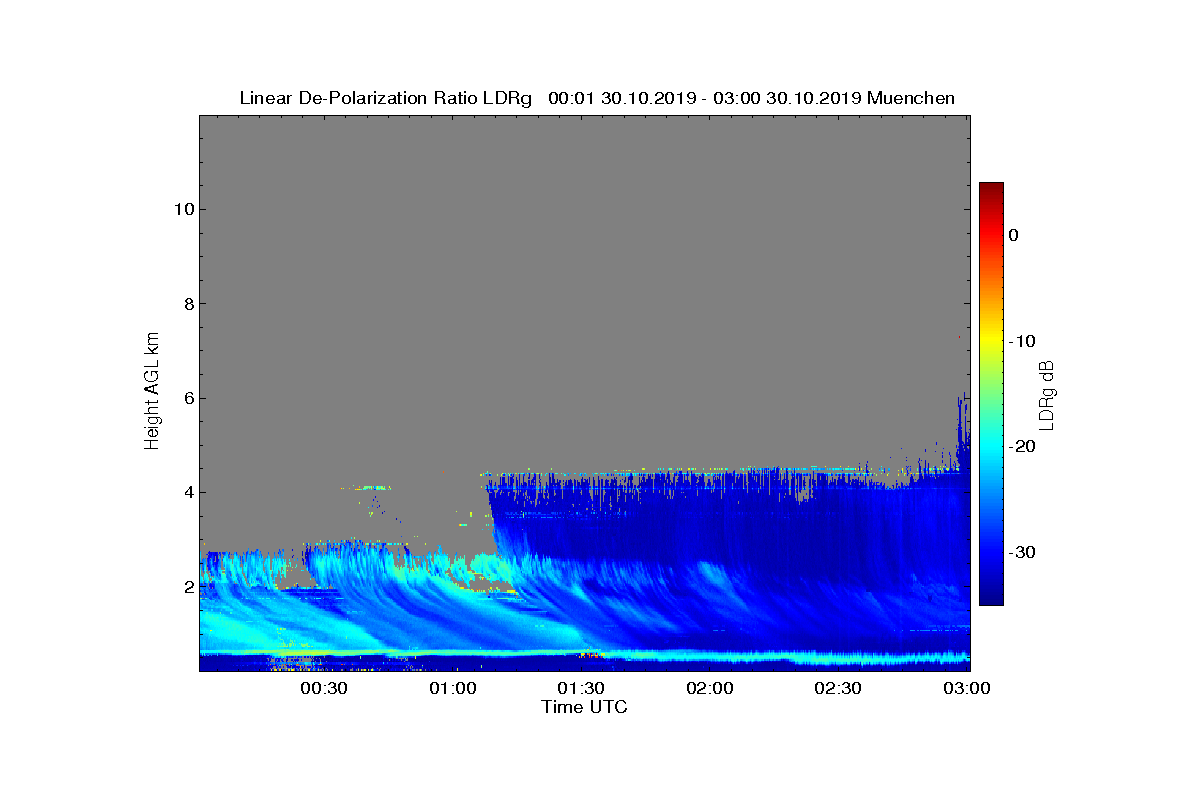The width and height of the screenshot is (1200, 800).
Task: Click the '10' height tick label
Action: tap(182, 209)
